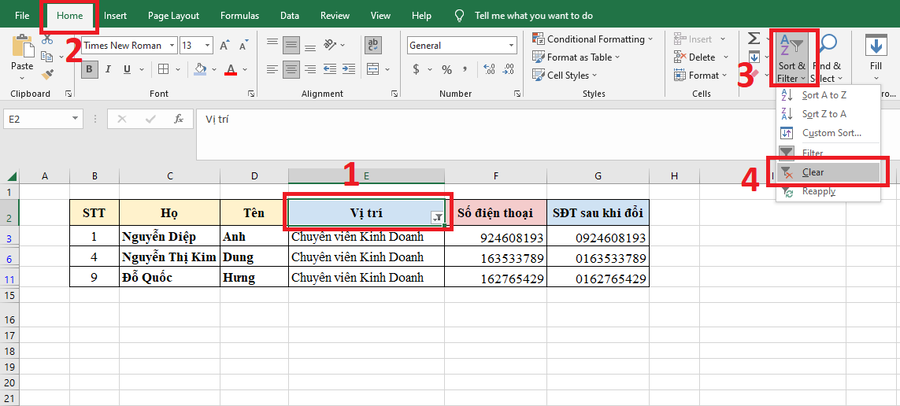Choose Clear in Sort & Filter menu
Screen dimensions: 900x406
pos(828,172)
